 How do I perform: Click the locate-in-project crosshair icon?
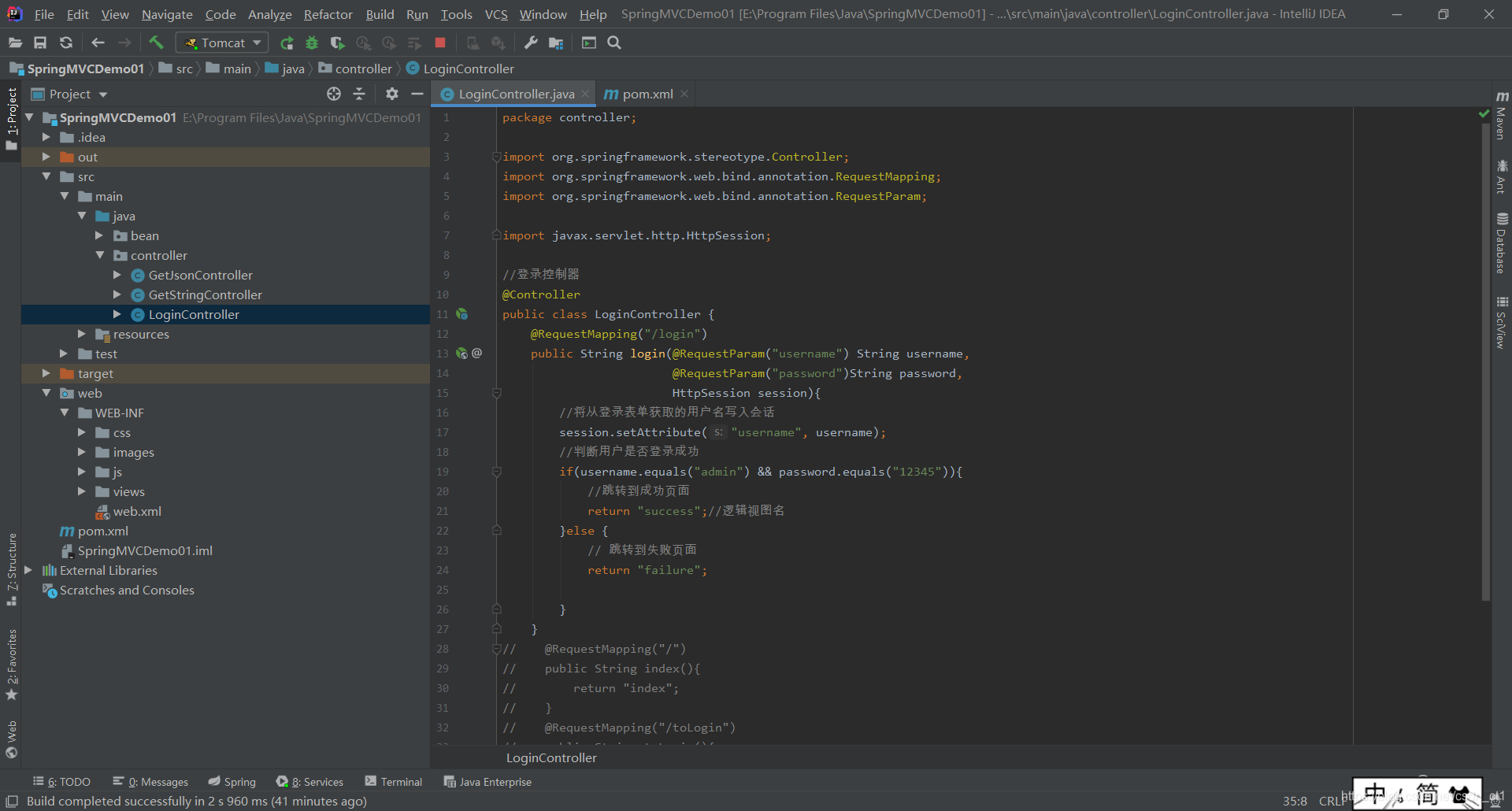tap(334, 94)
